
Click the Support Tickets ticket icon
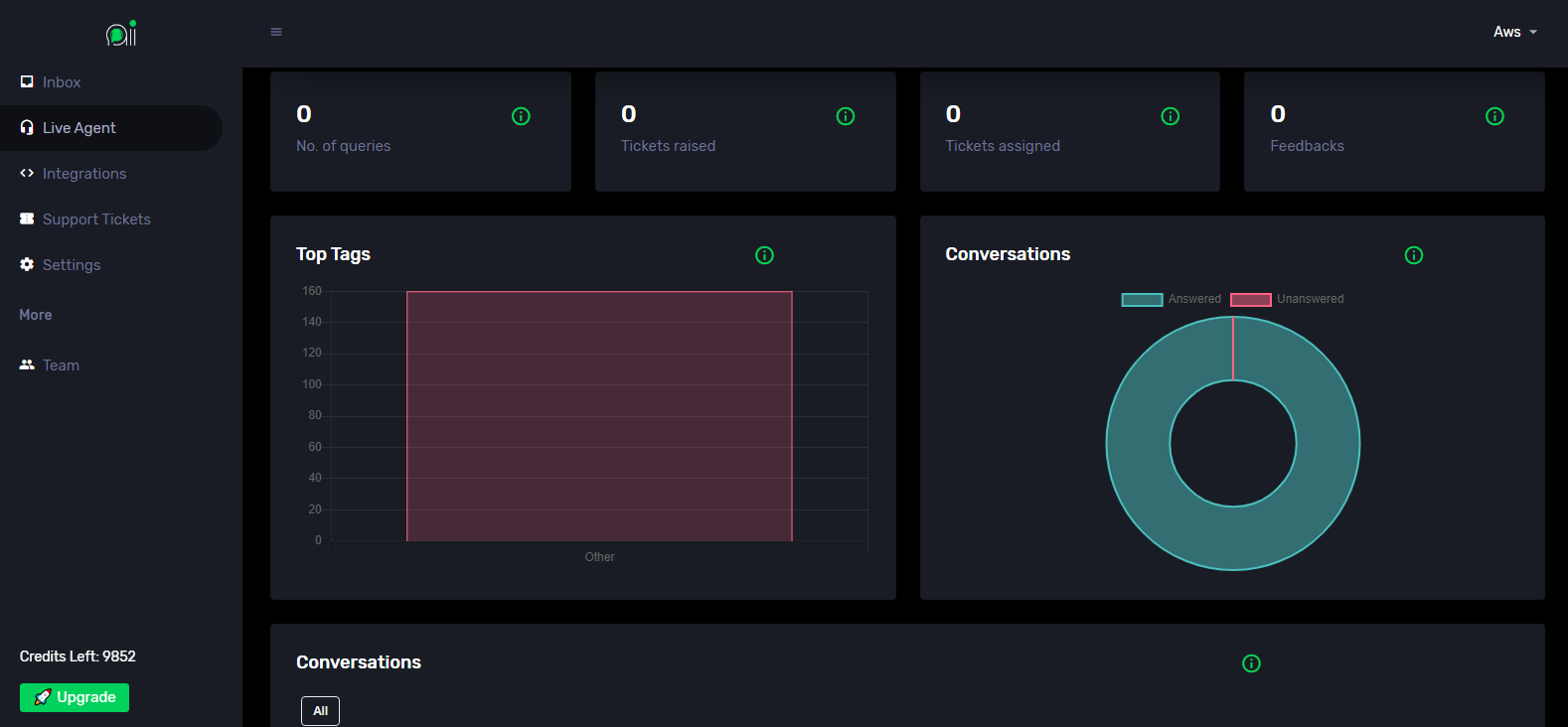pyautogui.click(x=27, y=218)
